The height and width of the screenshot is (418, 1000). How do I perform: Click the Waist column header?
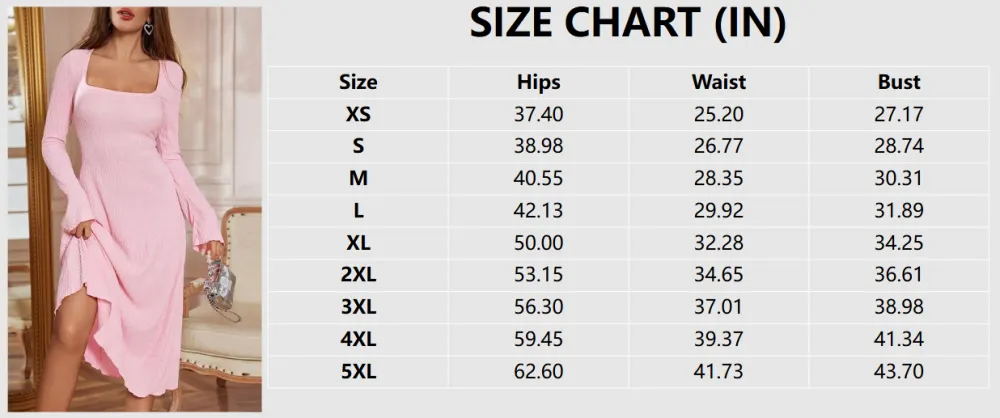click(x=718, y=82)
